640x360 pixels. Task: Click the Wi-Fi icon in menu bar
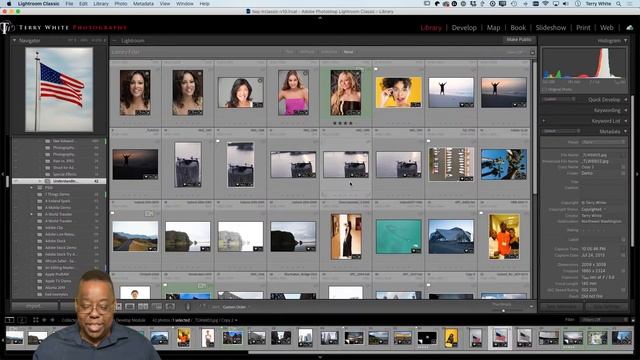point(546,4)
